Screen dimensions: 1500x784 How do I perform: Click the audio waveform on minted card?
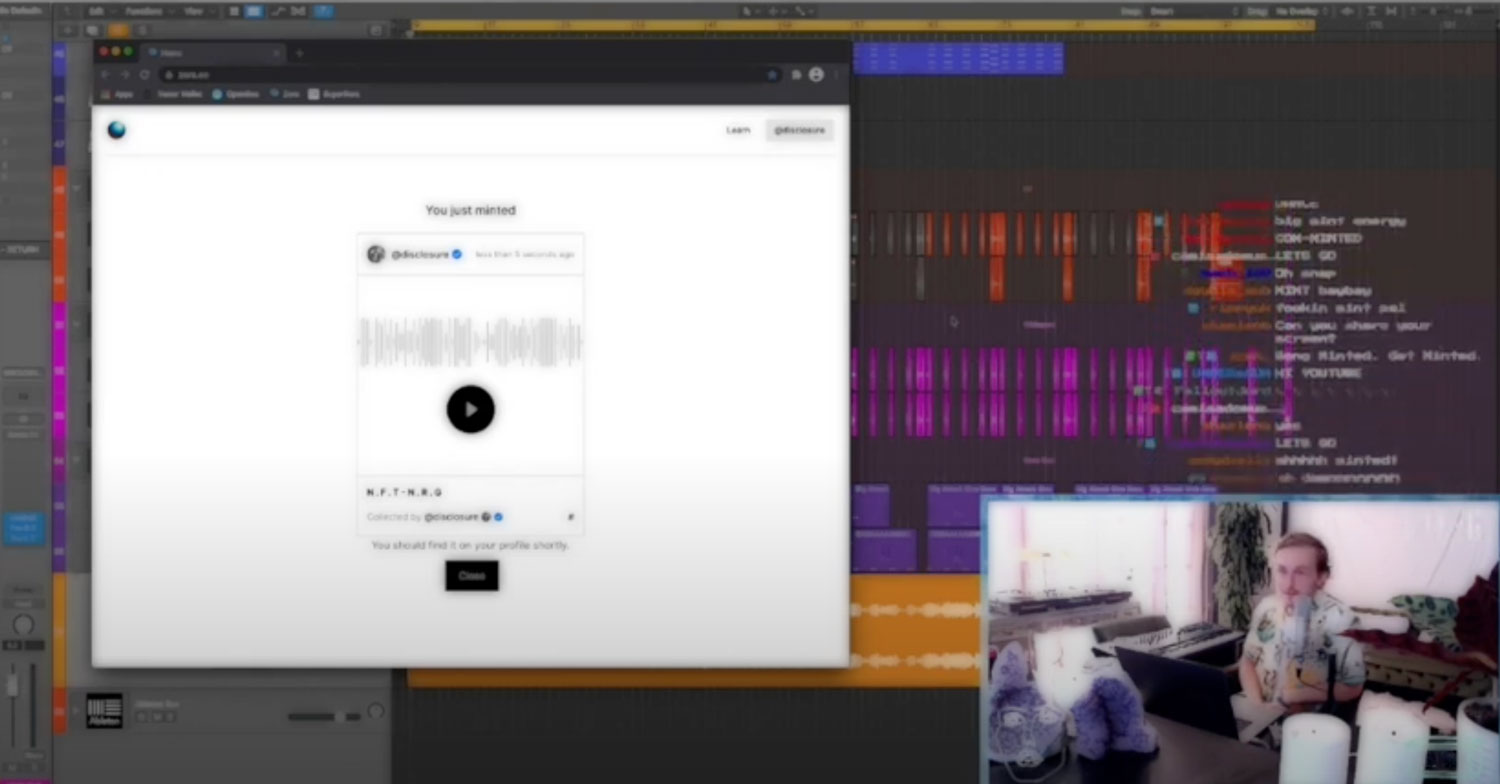(470, 341)
